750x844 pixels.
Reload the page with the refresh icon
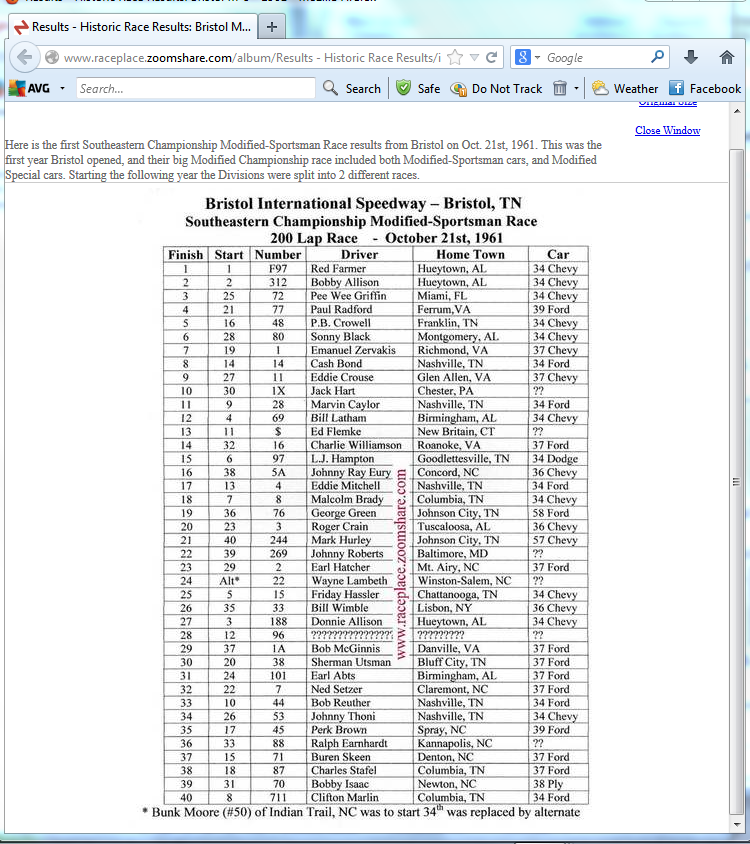point(491,58)
